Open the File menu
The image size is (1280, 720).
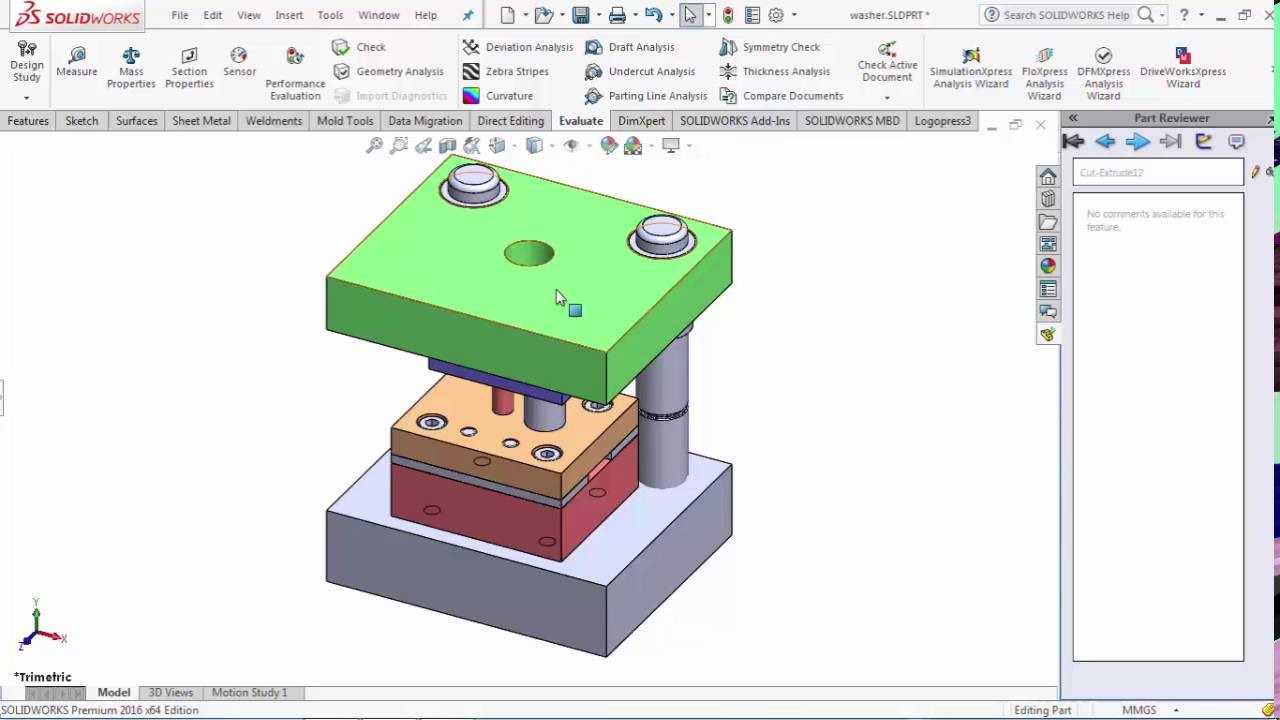pyautogui.click(x=180, y=15)
